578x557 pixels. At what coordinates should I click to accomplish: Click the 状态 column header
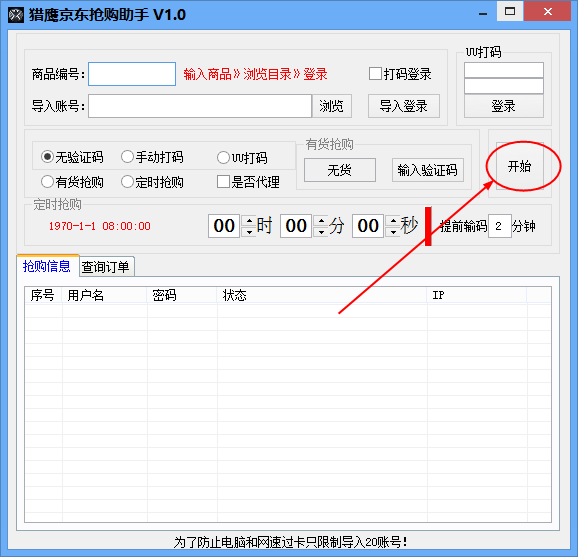(322, 295)
